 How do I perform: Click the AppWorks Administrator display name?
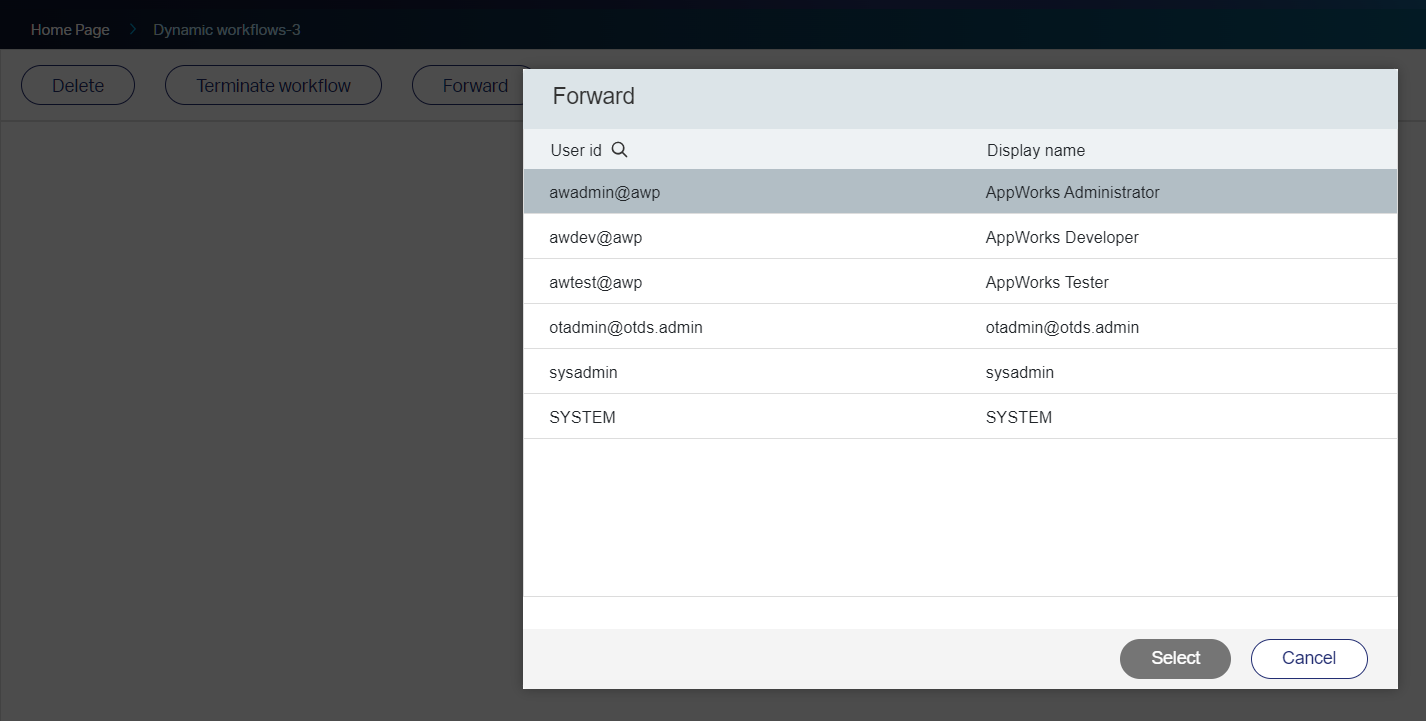1072,192
